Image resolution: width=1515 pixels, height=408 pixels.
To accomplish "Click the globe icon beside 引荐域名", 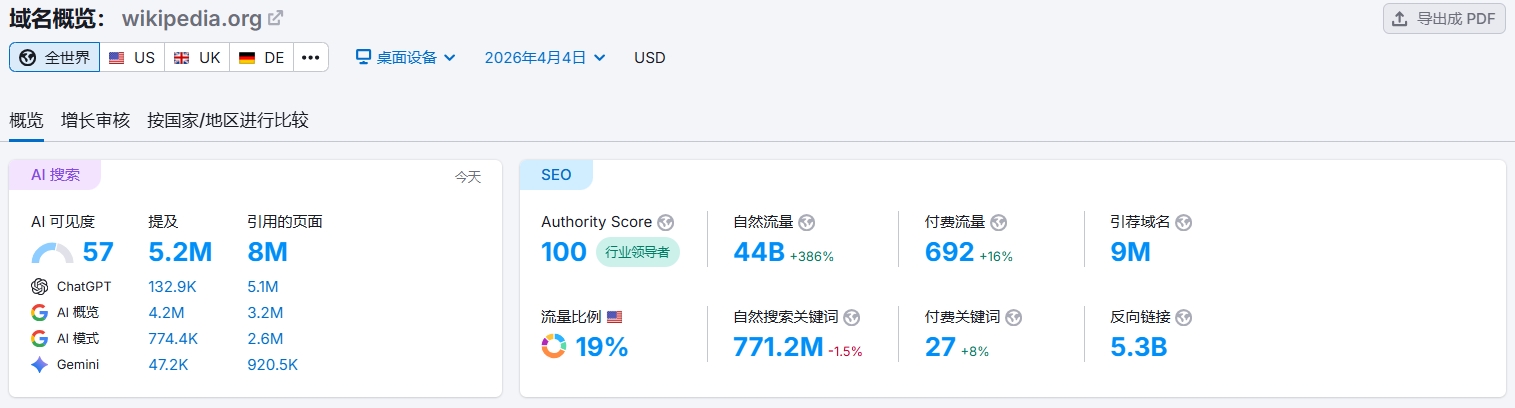I will click(x=1184, y=222).
